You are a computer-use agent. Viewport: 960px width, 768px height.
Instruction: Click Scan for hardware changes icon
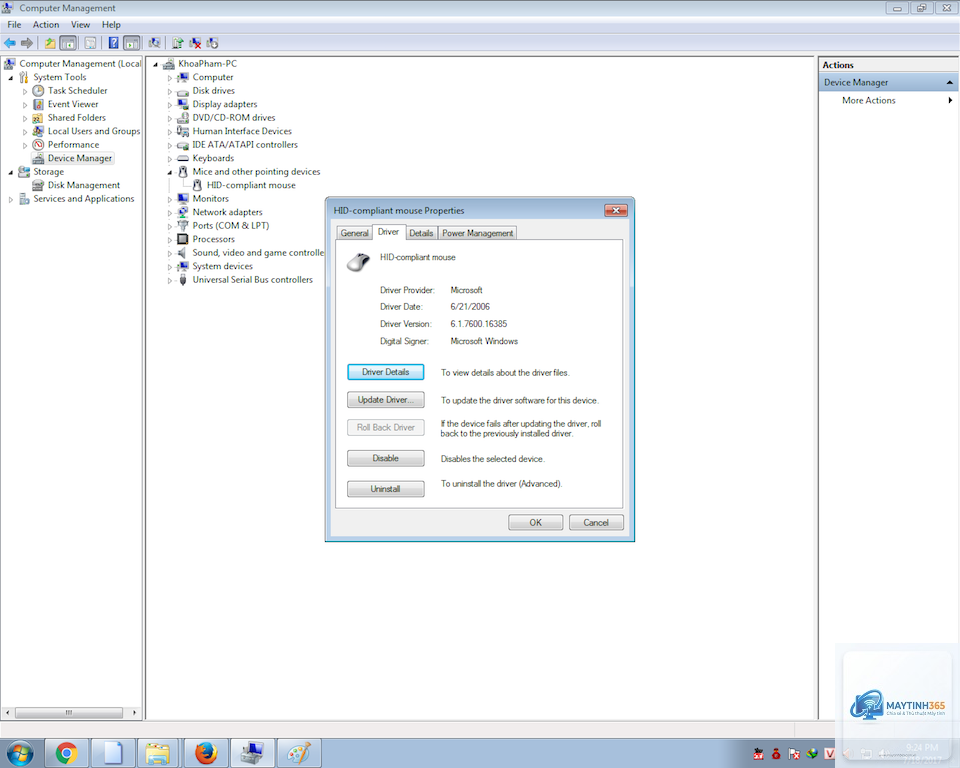(x=154, y=43)
